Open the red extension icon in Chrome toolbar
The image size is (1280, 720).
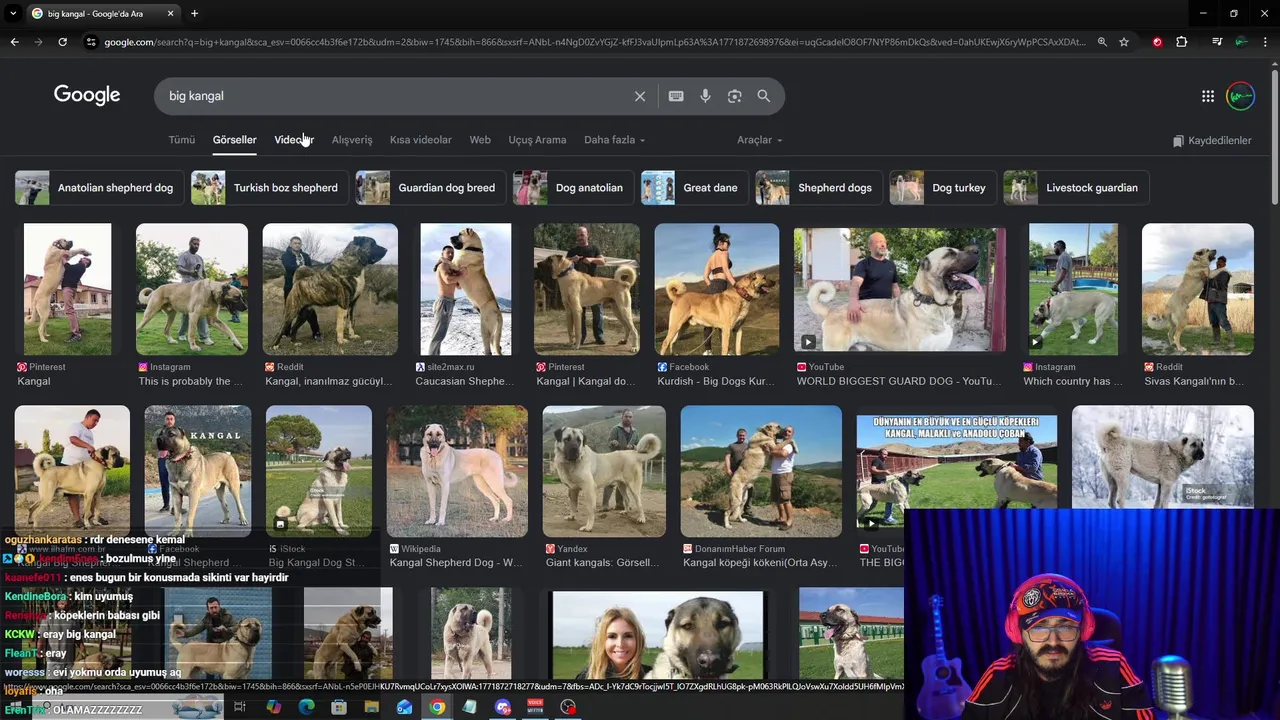click(1157, 42)
